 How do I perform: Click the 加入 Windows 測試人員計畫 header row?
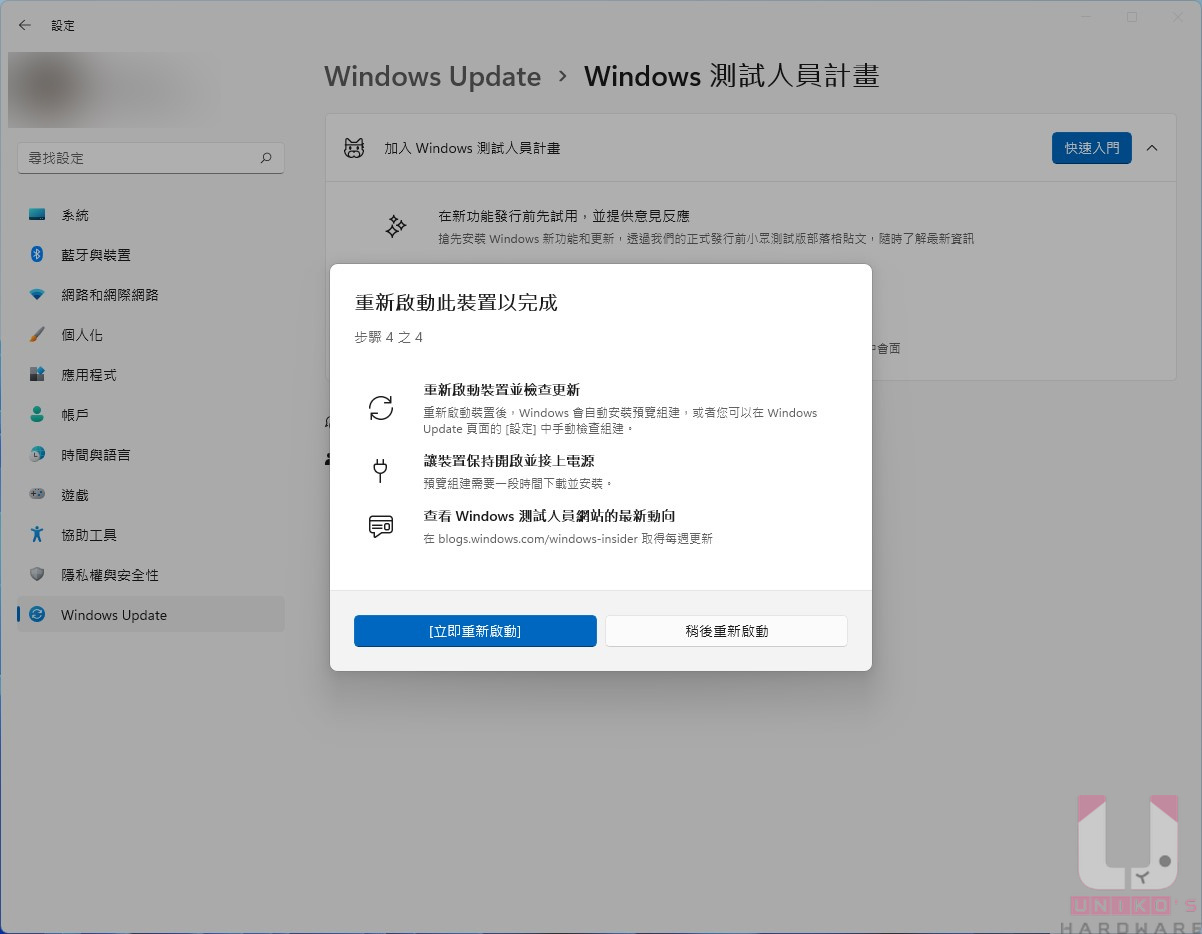(x=750, y=148)
